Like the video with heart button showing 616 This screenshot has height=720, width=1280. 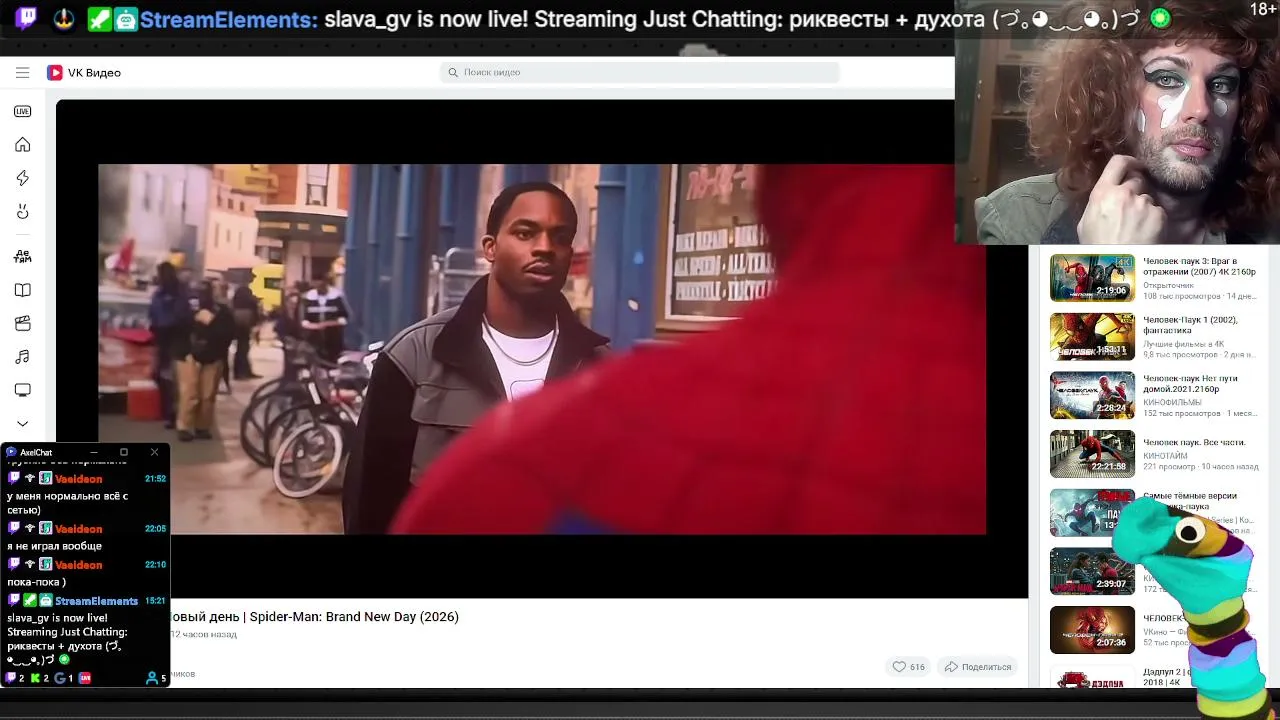908,667
